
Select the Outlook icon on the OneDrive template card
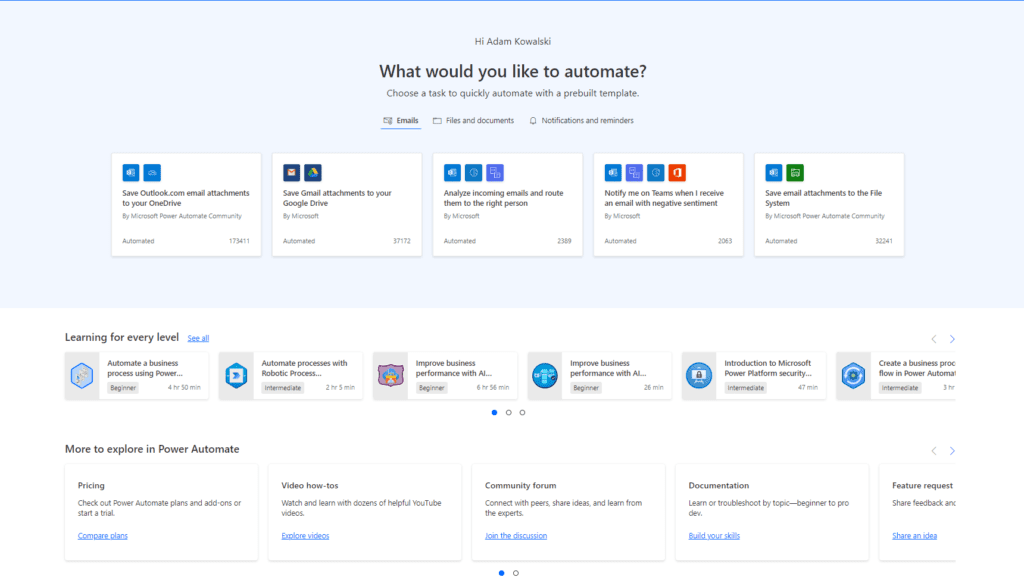pos(130,172)
